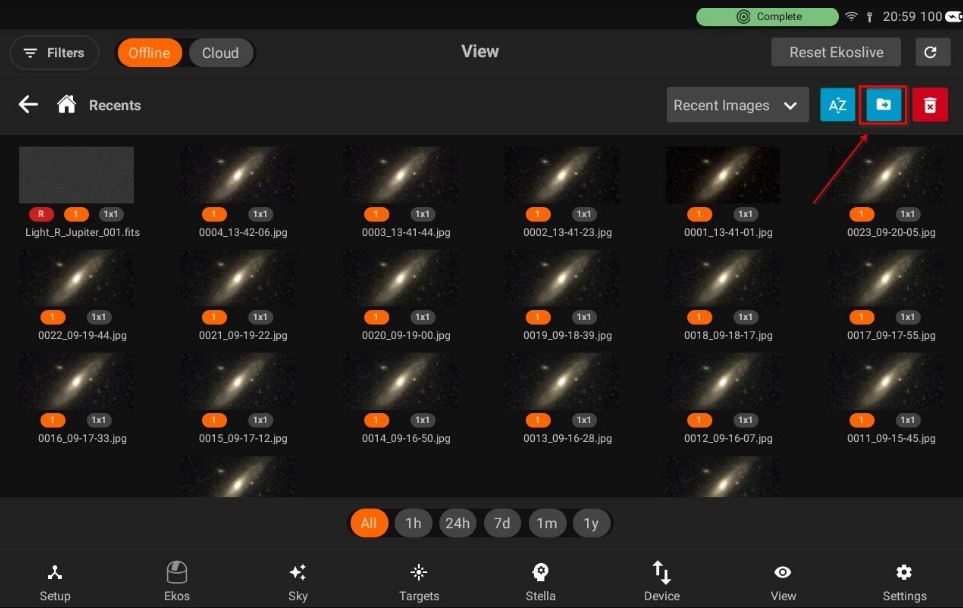
Task: Open Settings gear tab
Action: 904,582
